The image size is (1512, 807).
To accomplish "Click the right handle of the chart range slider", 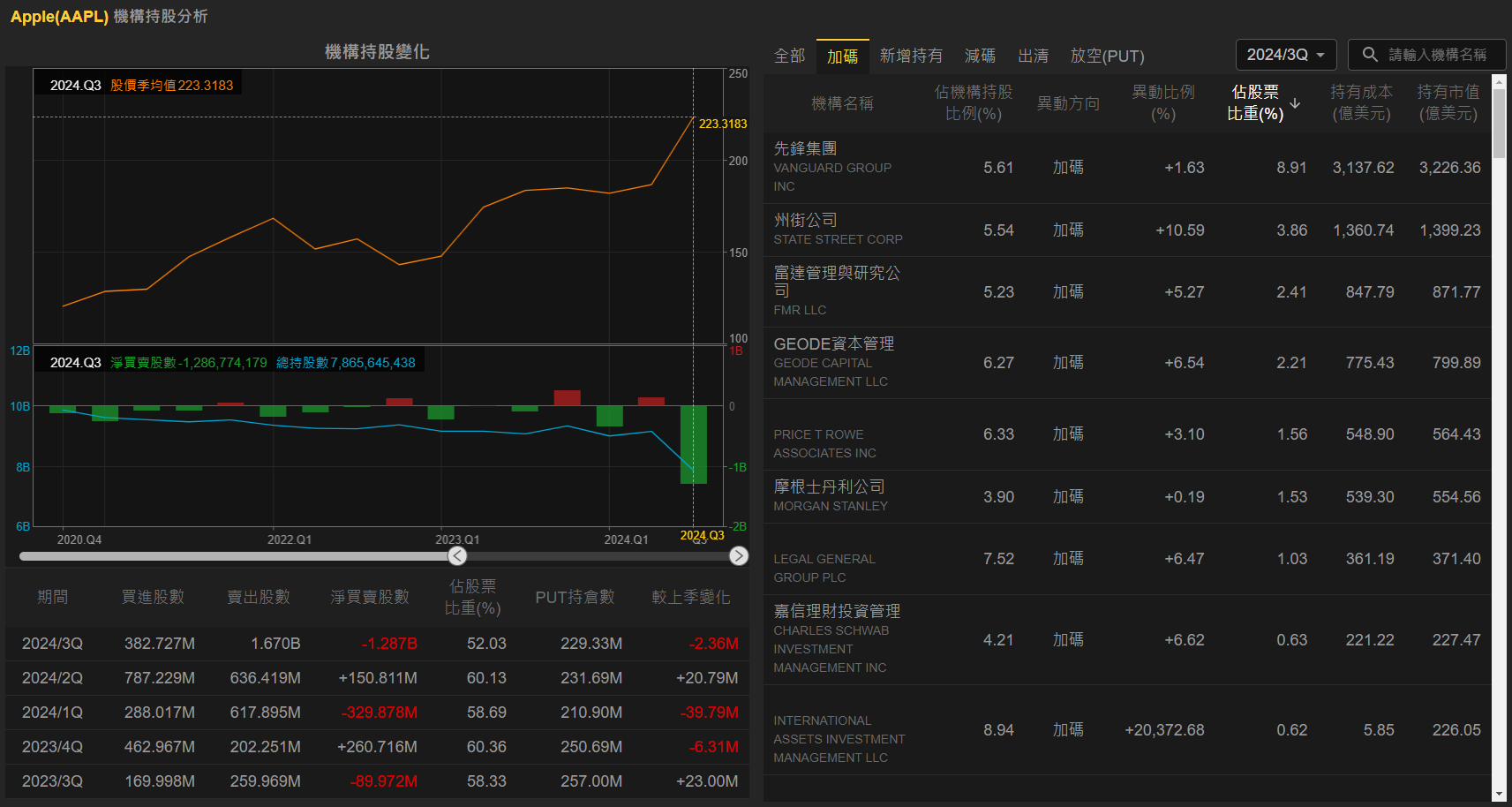I will pyautogui.click(x=739, y=555).
